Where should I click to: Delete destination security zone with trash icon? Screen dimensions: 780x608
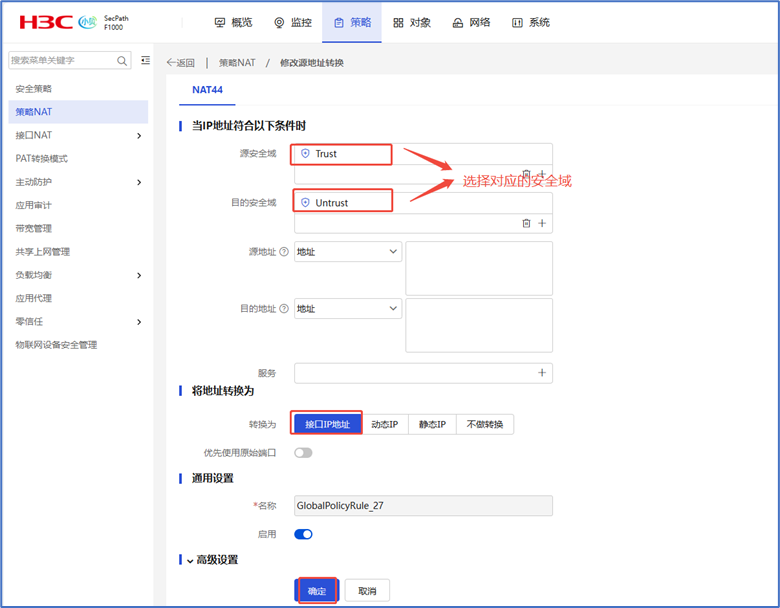click(x=526, y=223)
